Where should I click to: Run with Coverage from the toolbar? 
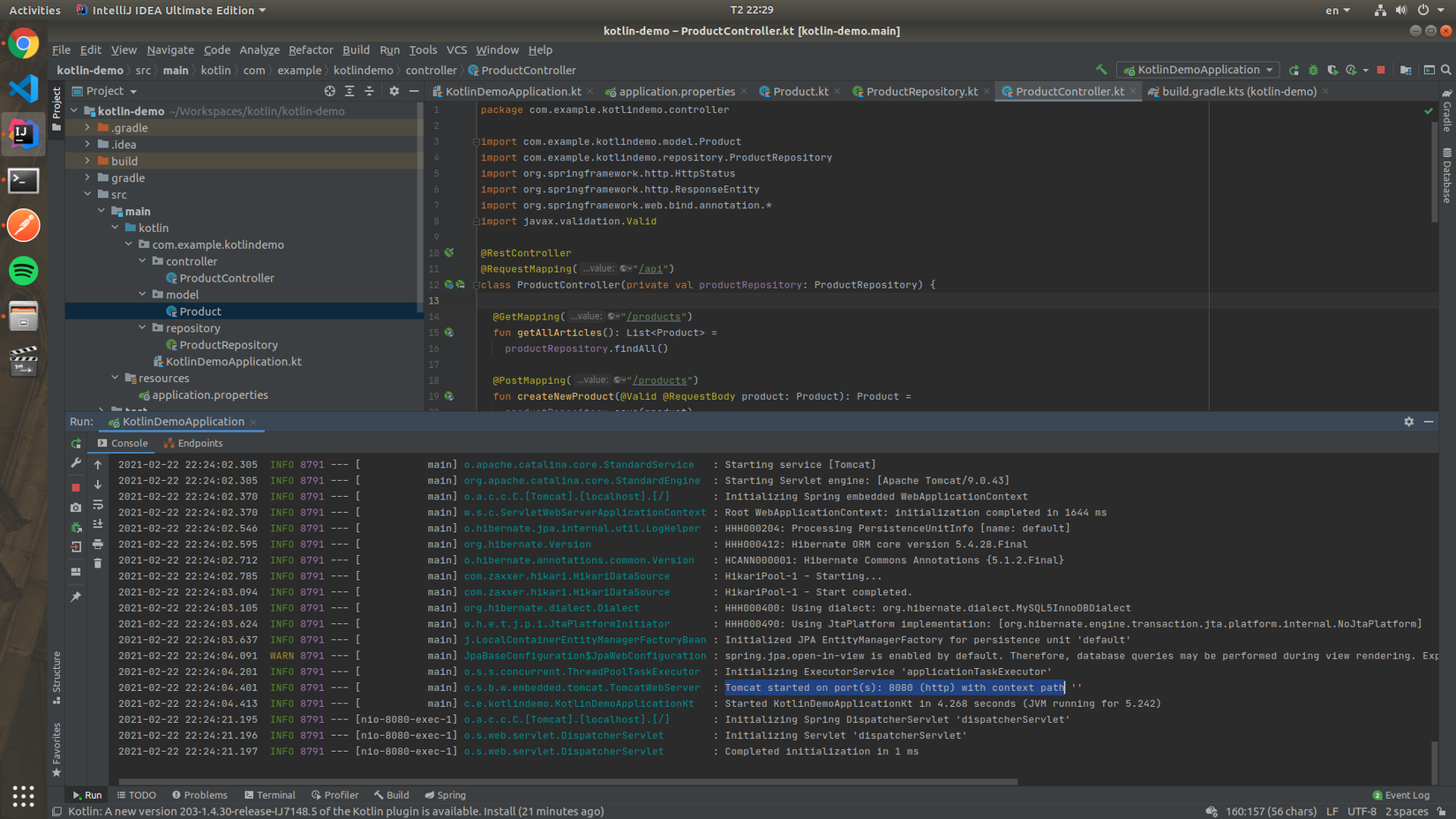coord(1332,70)
